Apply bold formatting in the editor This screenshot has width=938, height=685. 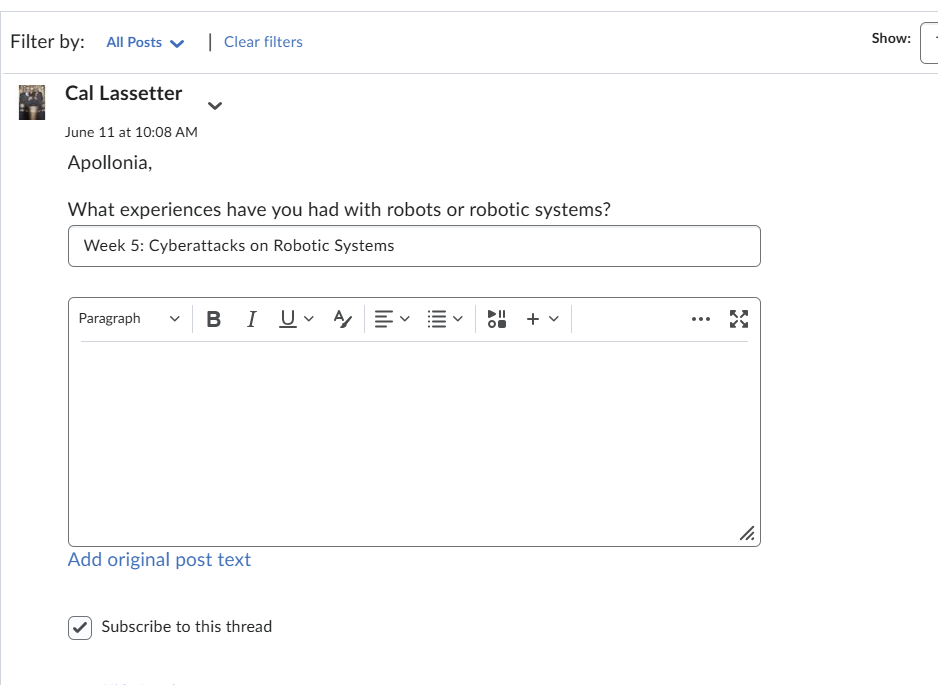[x=213, y=318]
